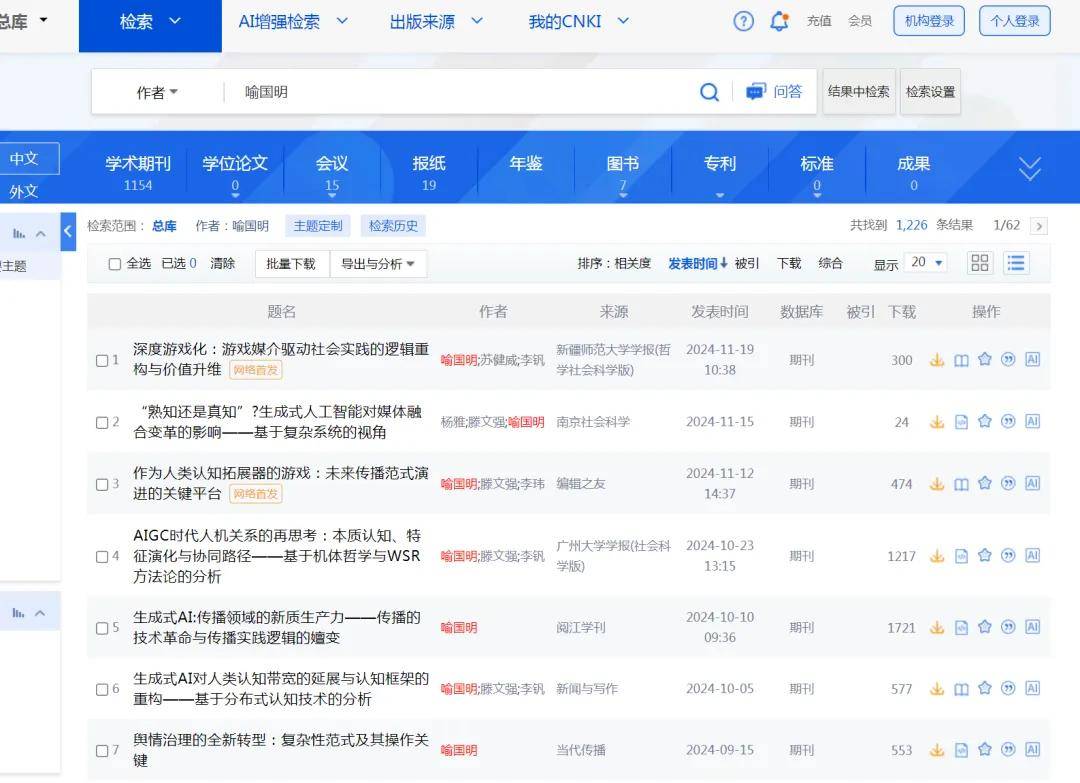Collapse the left sidebar panel
The width and height of the screenshot is (1080, 783).
click(68, 231)
